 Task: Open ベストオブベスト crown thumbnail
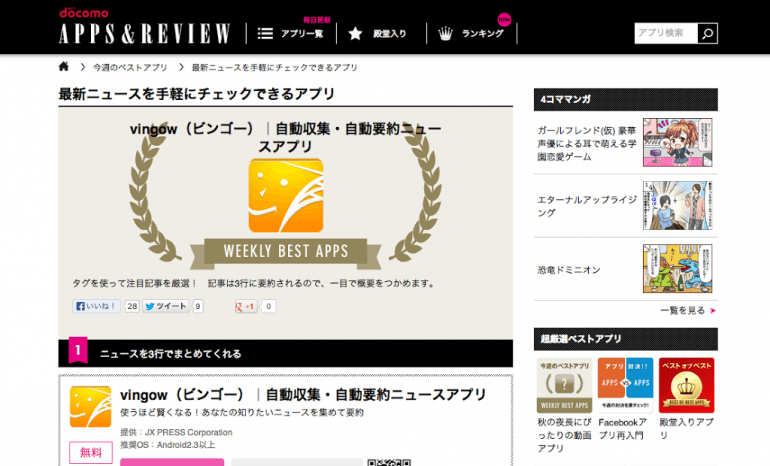click(687, 385)
